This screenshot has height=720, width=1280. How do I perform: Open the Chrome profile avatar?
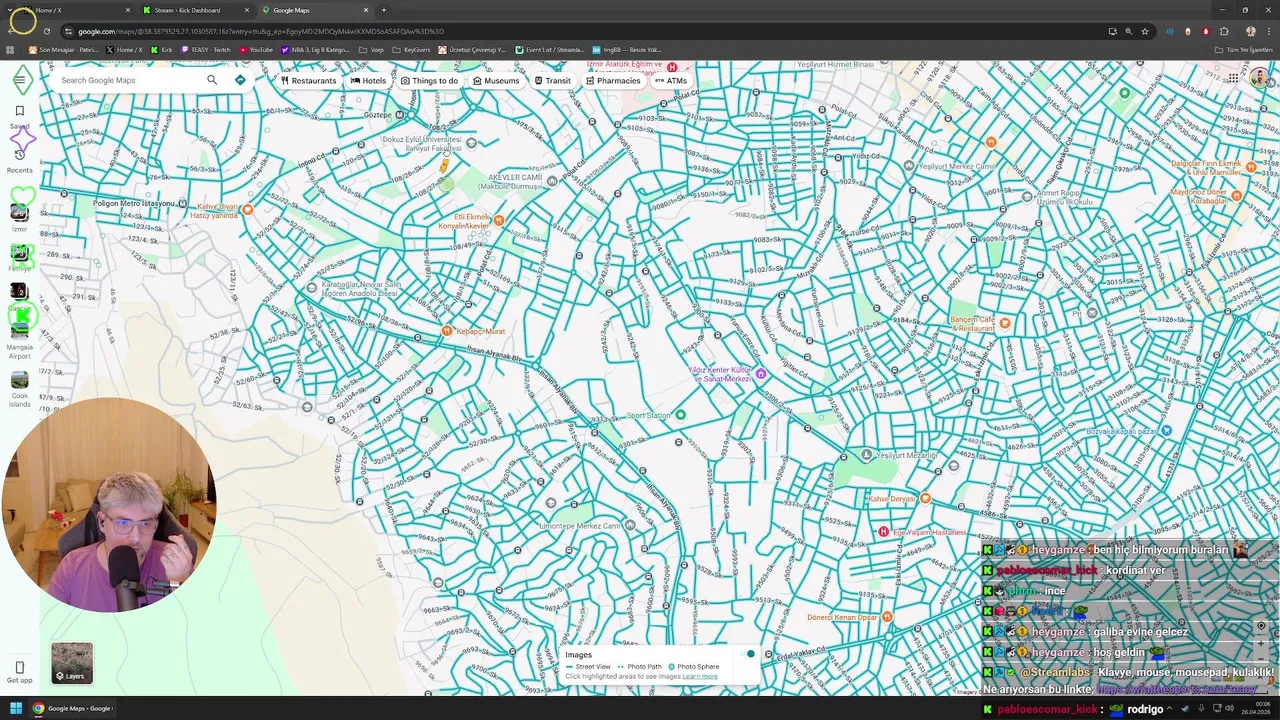(x=1250, y=31)
